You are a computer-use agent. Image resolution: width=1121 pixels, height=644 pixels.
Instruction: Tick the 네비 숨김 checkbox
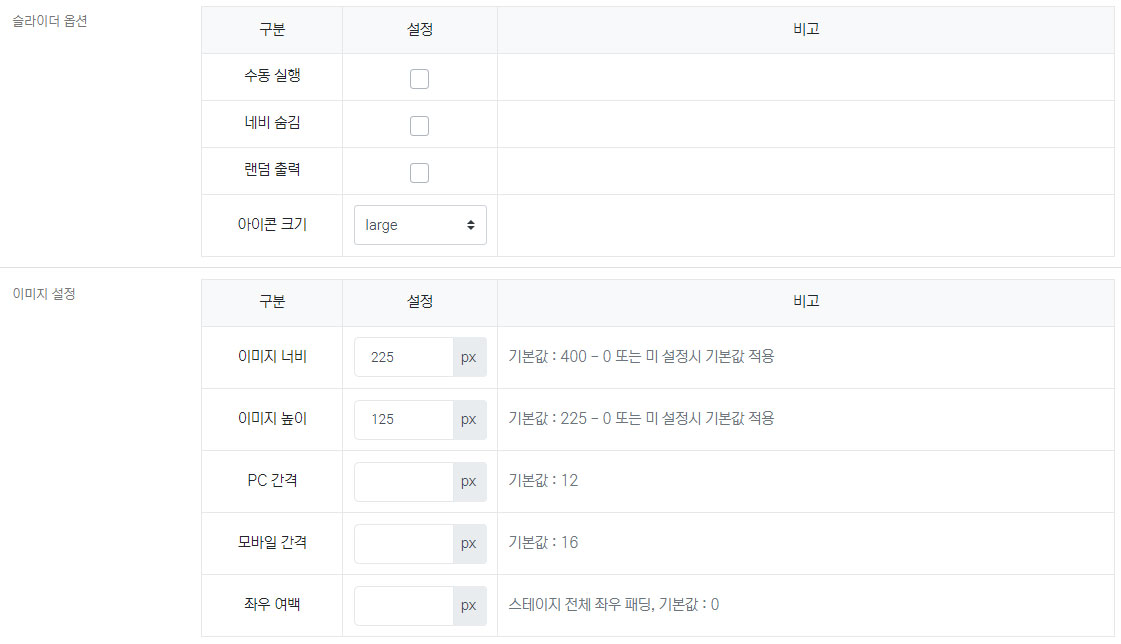pos(420,126)
